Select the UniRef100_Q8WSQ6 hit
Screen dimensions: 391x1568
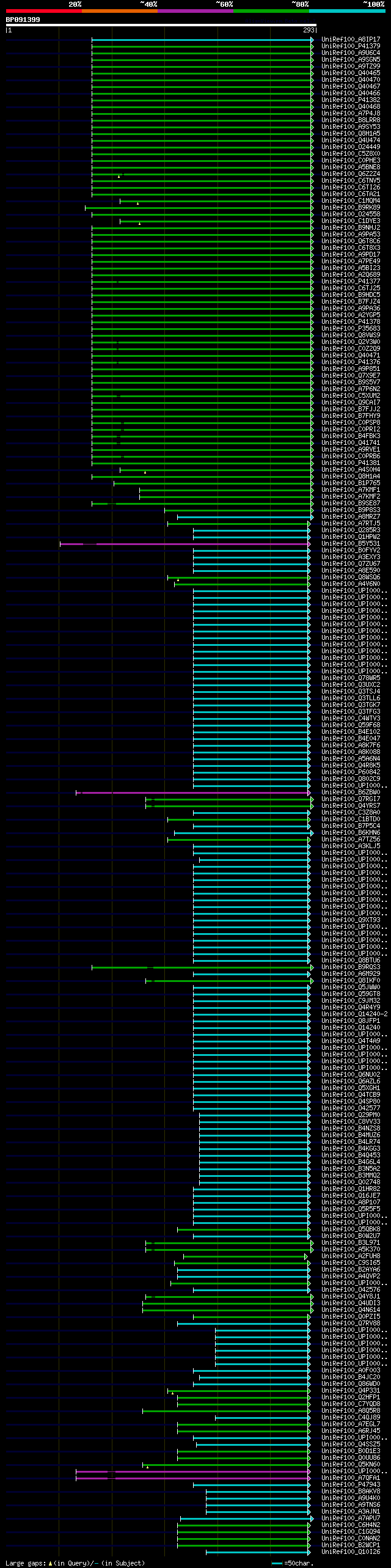[351, 577]
